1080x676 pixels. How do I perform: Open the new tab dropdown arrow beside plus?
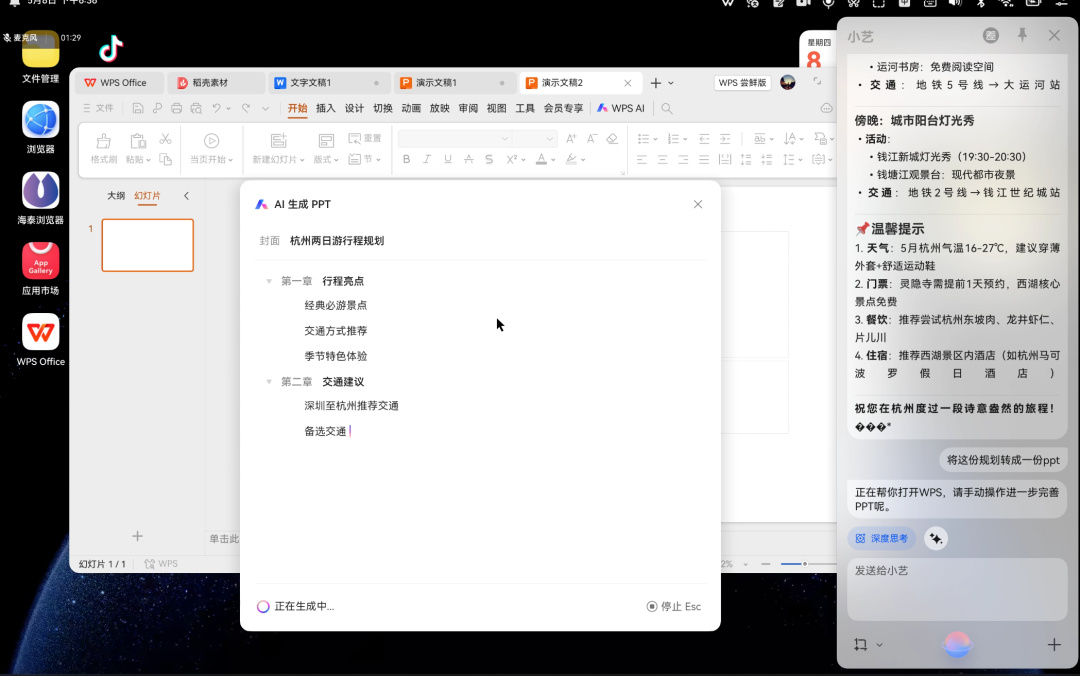[671, 83]
